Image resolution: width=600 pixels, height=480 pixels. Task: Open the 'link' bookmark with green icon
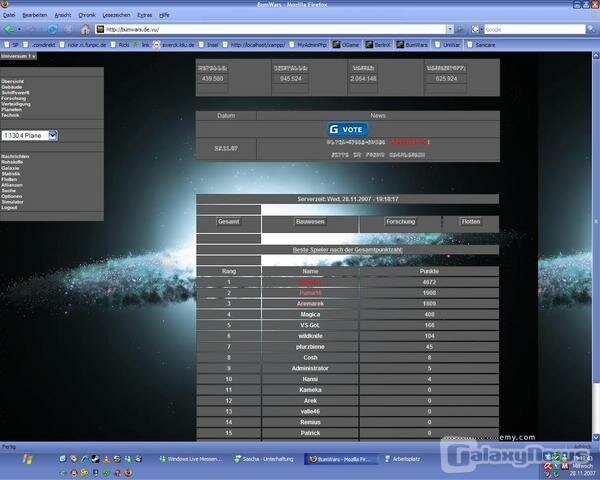click(x=141, y=45)
